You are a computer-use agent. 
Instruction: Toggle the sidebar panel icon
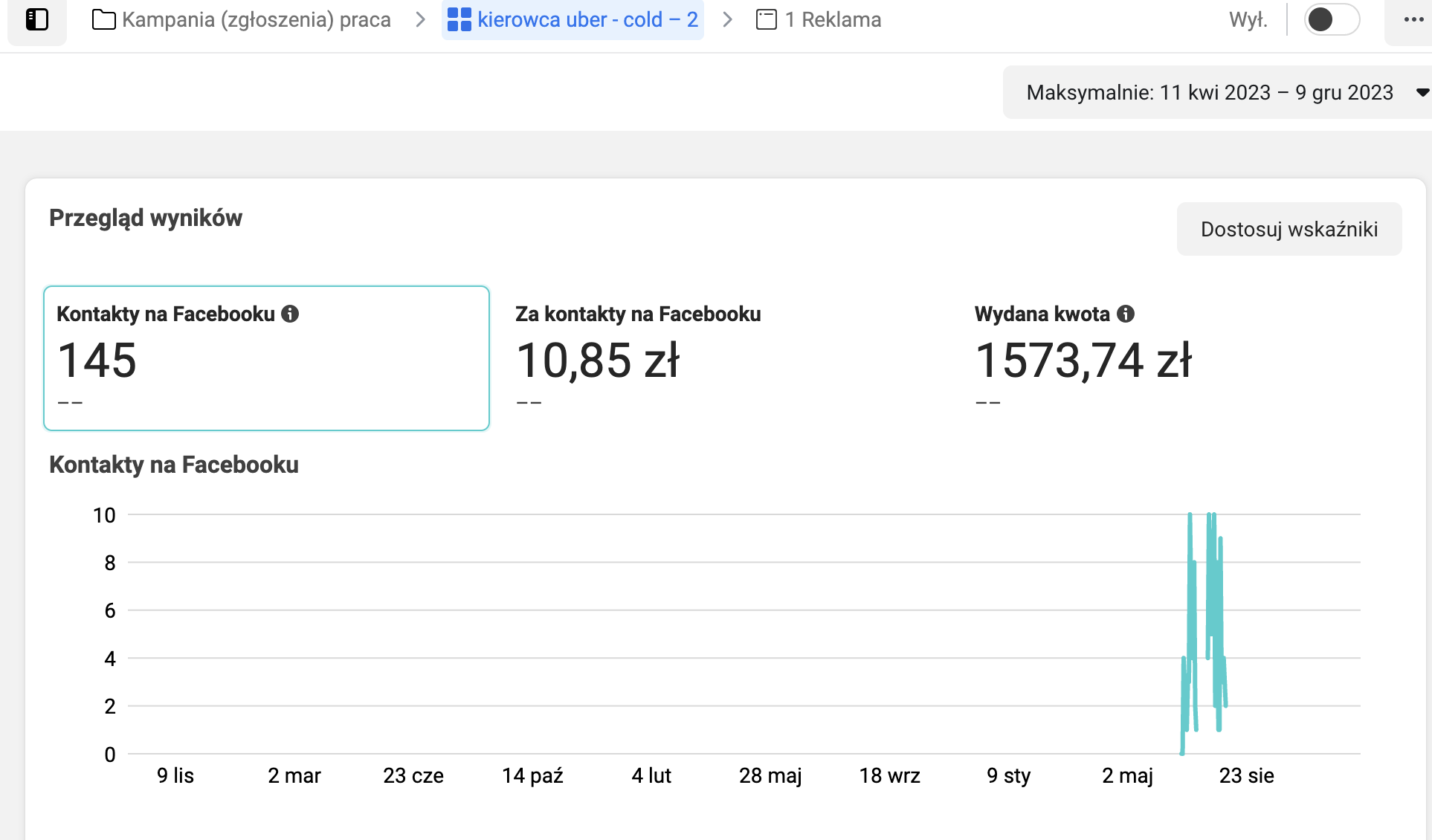[x=36, y=19]
